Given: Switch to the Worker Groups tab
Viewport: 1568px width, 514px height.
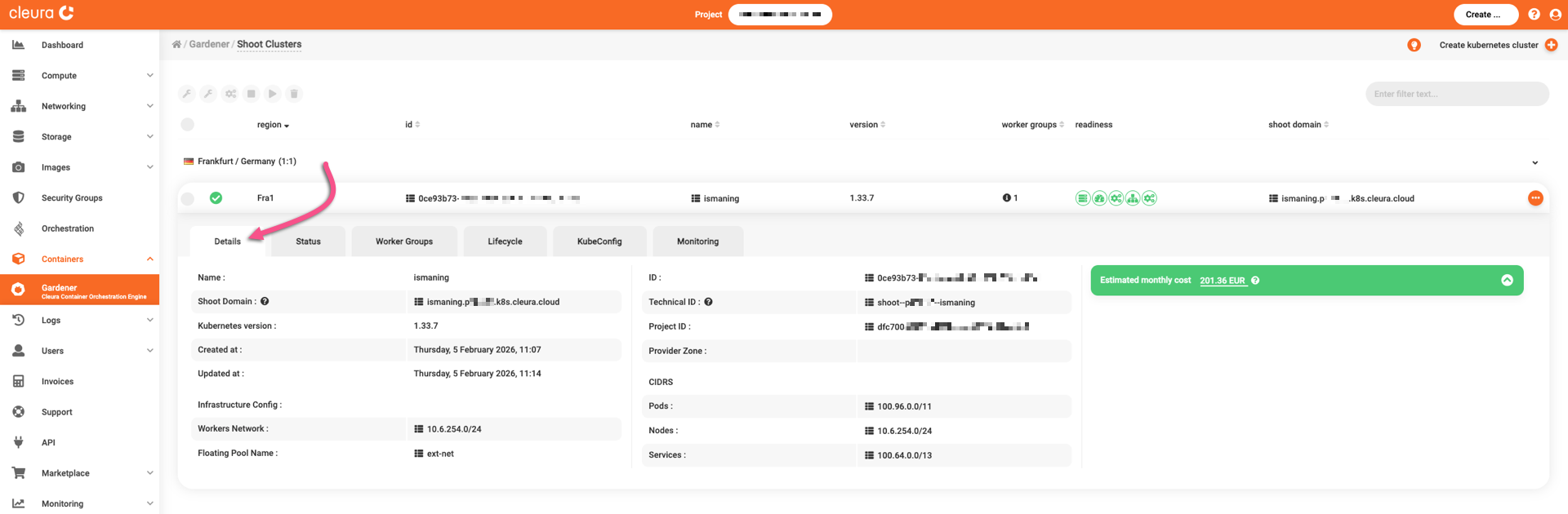Looking at the screenshot, I should pyautogui.click(x=404, y=241).
